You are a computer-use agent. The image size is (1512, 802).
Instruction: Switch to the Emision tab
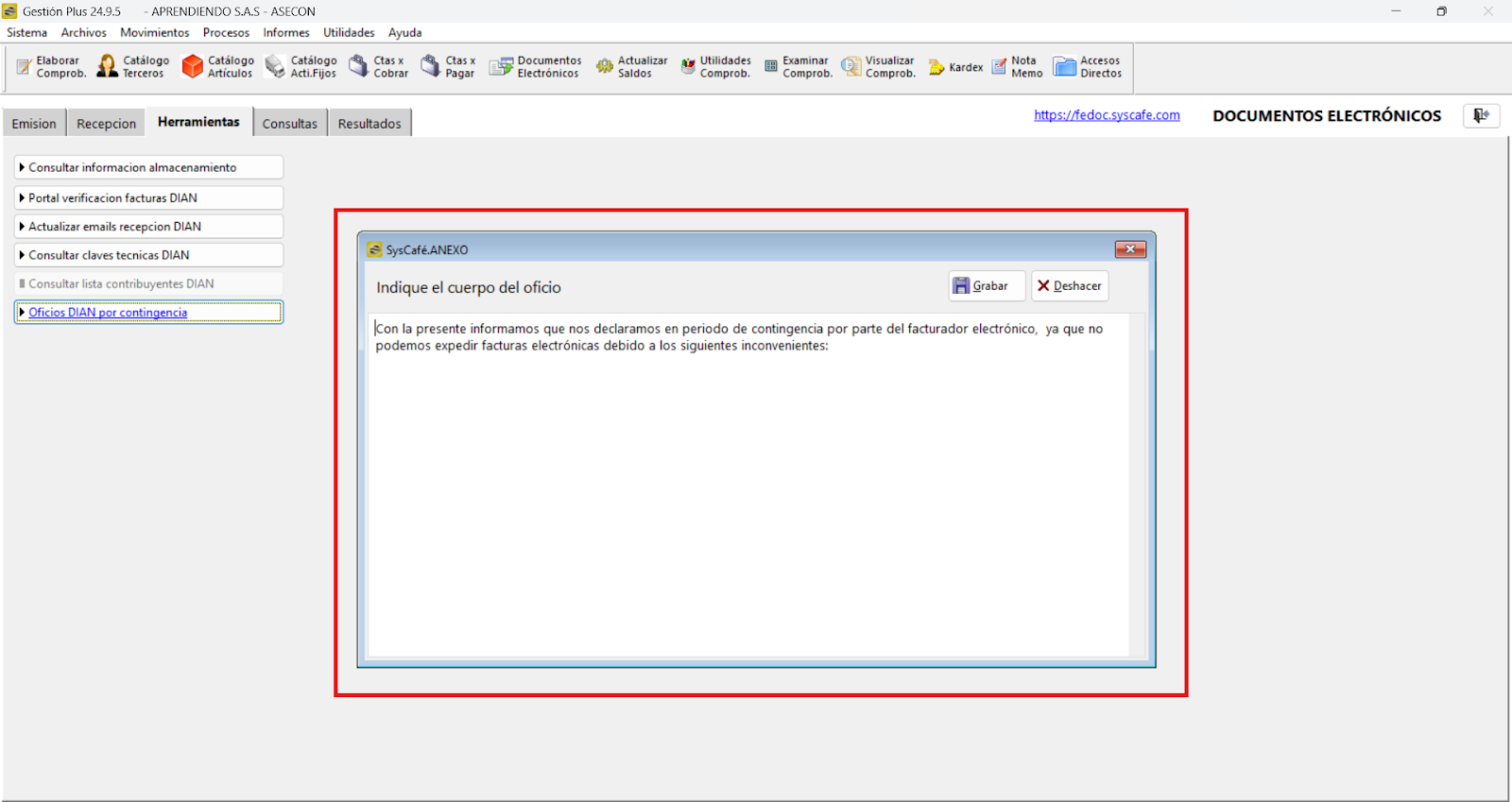click(x=34, y=124)
